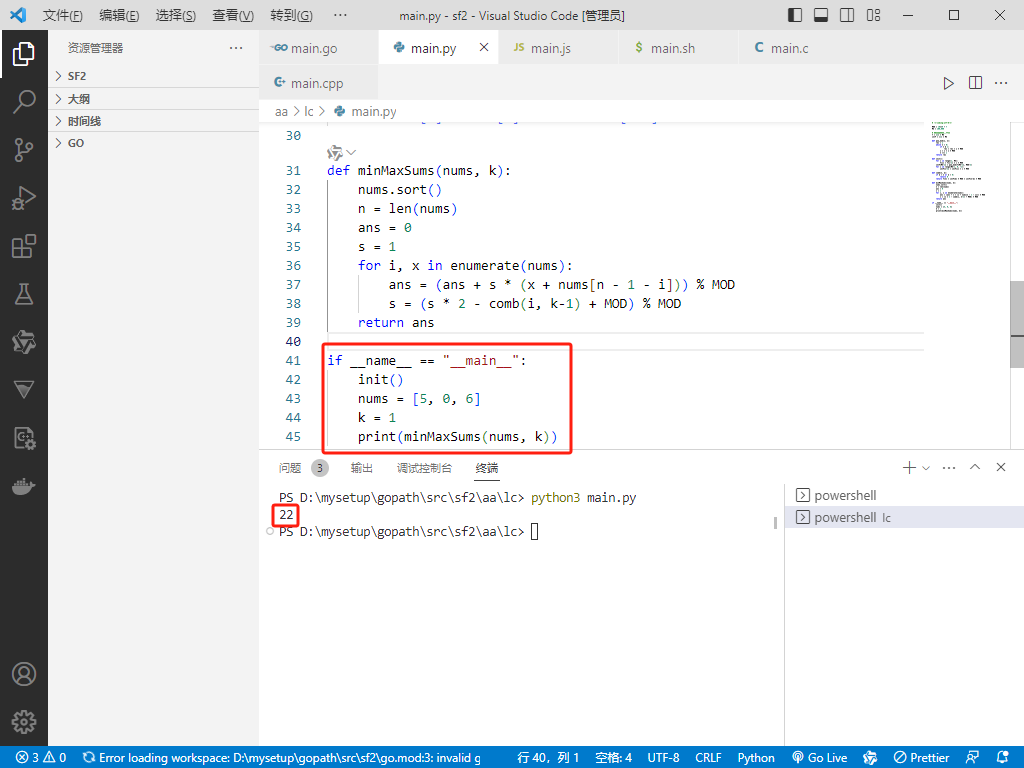Click errors and warnings status indicator
The height and width of the screenshot is (768, 1024).
(41, 758)
